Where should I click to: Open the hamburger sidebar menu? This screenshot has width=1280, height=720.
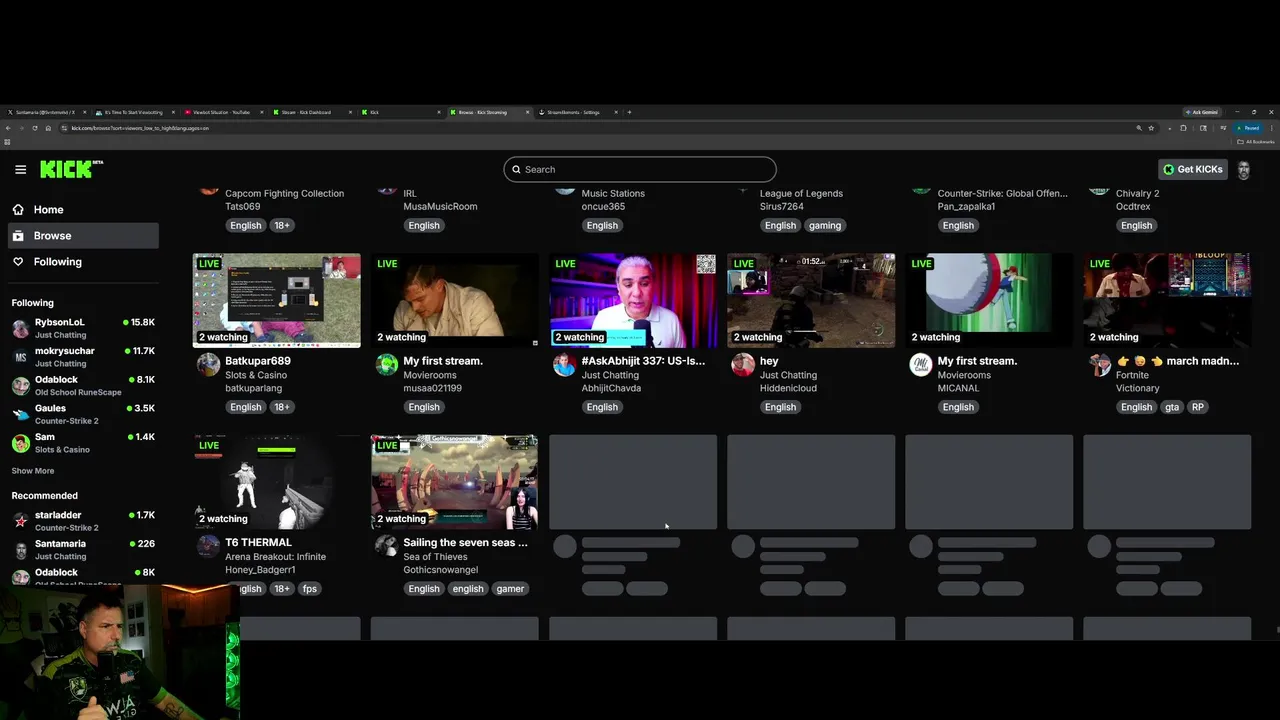(x=20, y=170)
